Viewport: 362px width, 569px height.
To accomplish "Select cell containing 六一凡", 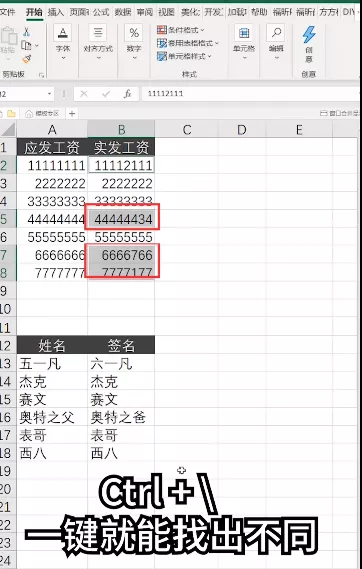I will tap(121, 363).
